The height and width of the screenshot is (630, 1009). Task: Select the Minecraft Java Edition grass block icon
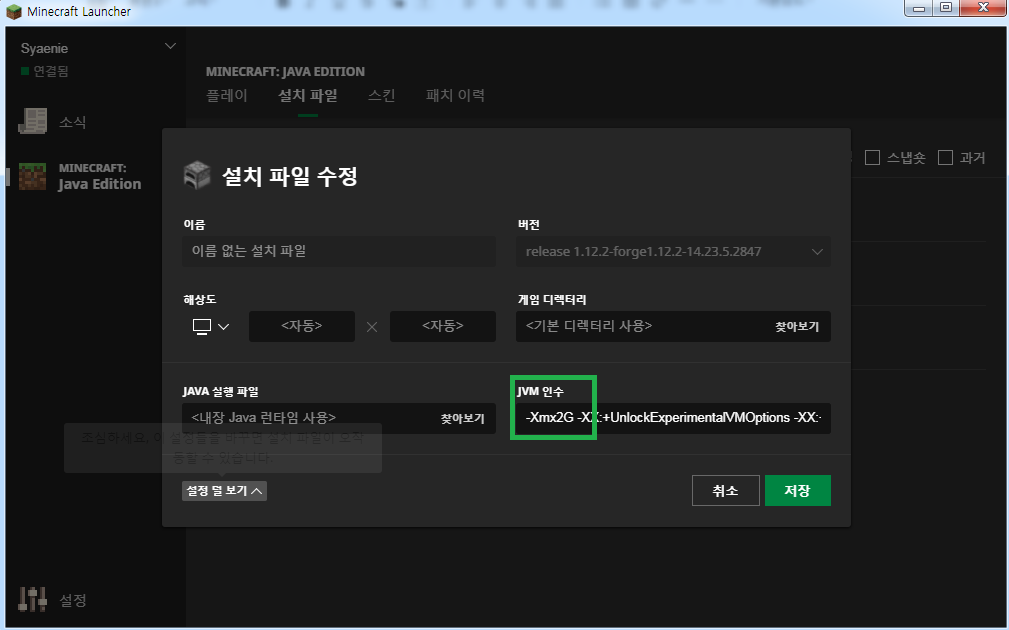tap(32, 176)
